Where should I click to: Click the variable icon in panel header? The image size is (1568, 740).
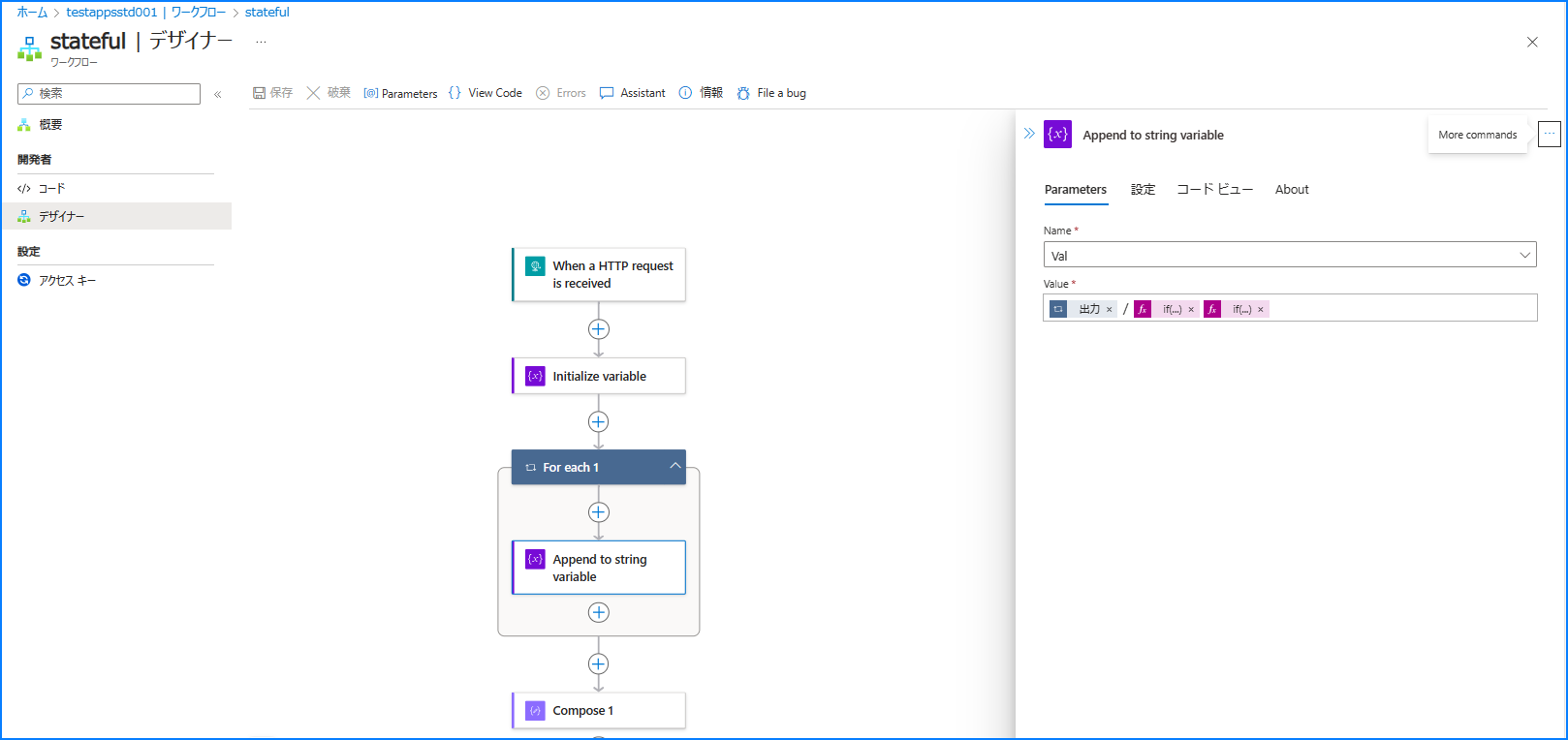click(x=1057, y=134)
